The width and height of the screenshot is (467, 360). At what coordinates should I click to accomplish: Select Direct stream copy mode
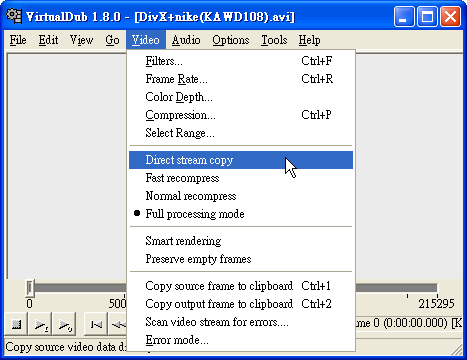coord(241,160)
